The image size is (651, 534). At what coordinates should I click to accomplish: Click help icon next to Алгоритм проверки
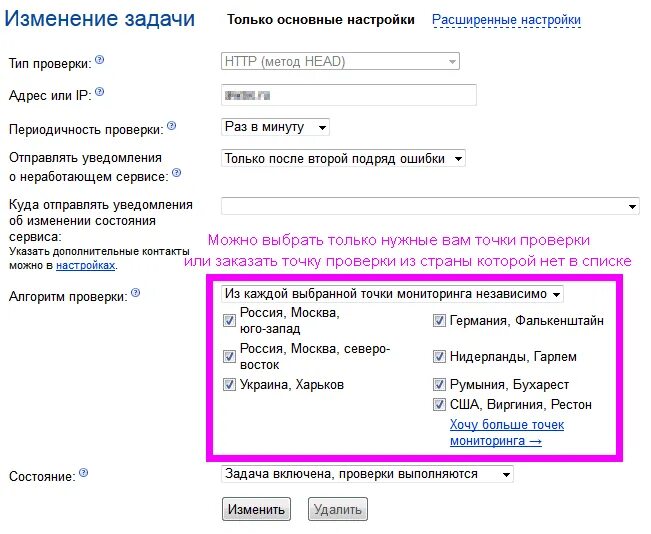tap(135, 293)
